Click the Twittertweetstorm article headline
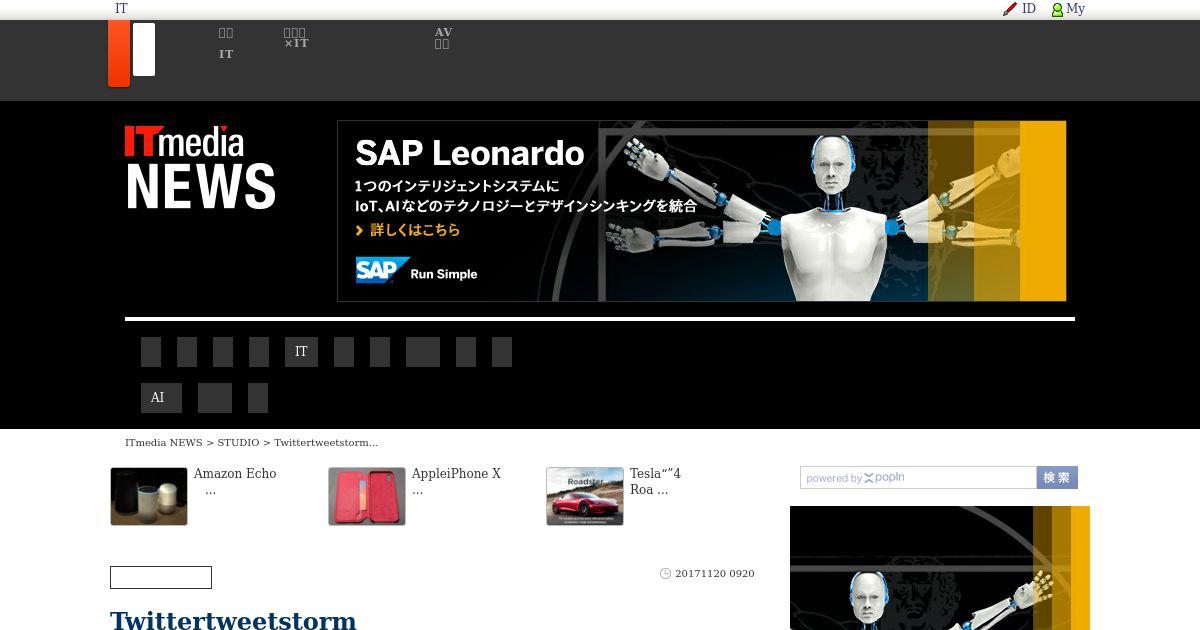 [233, 620]
